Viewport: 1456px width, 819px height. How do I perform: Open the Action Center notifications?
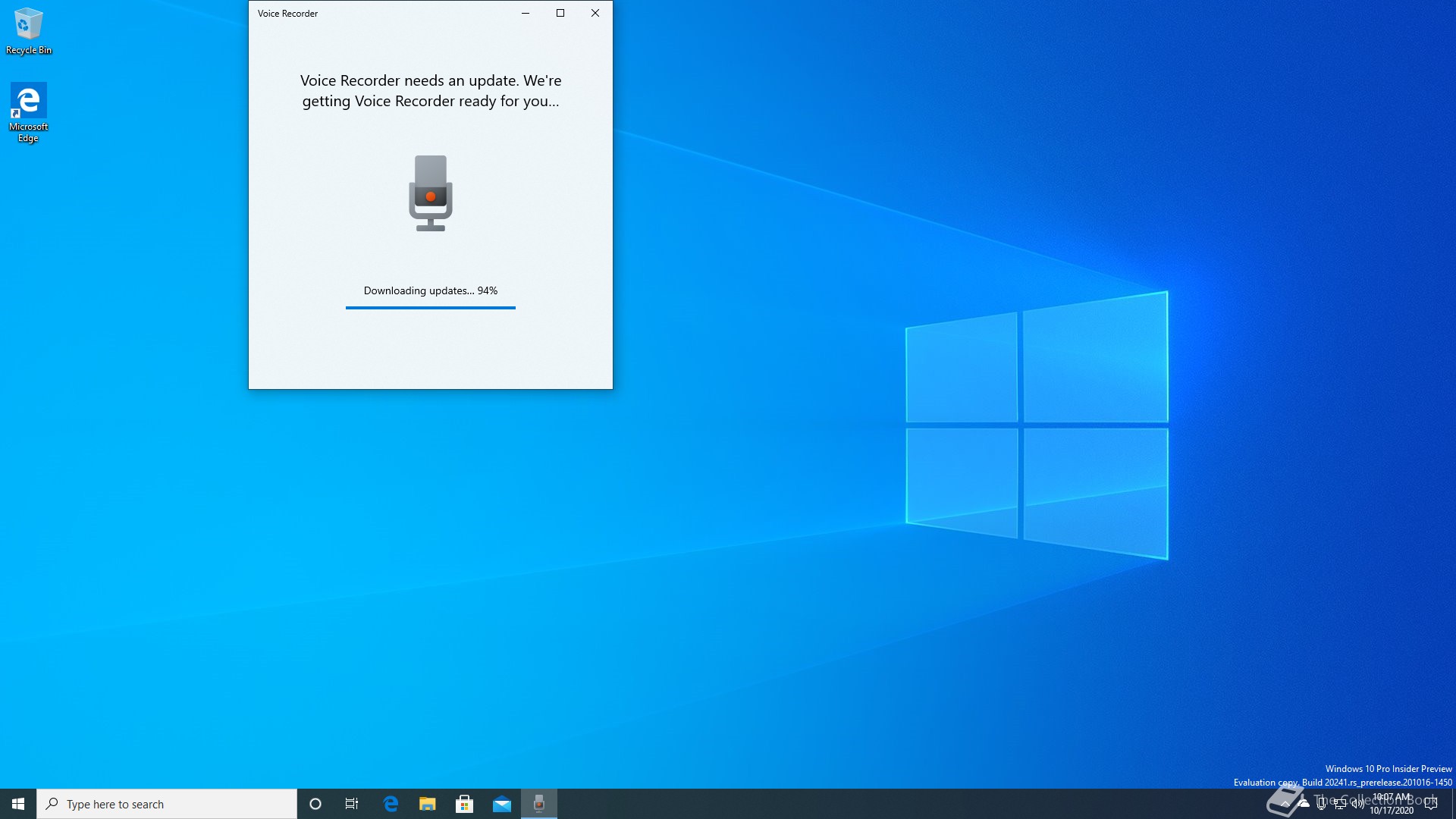pos(1431,804)
